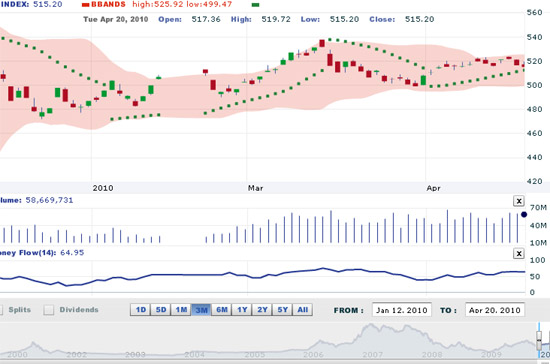550x364 pixels.
Task: Toggle the Dividends checkbox
Action: tap(49, 310)
